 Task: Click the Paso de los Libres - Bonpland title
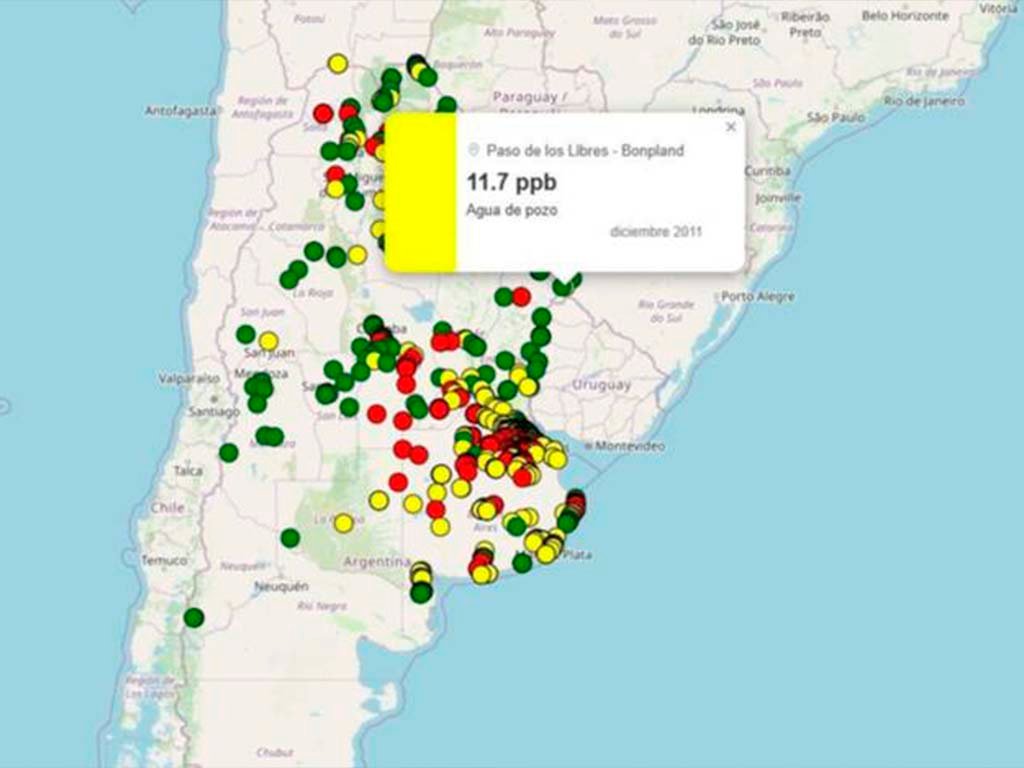pos(585,151)
